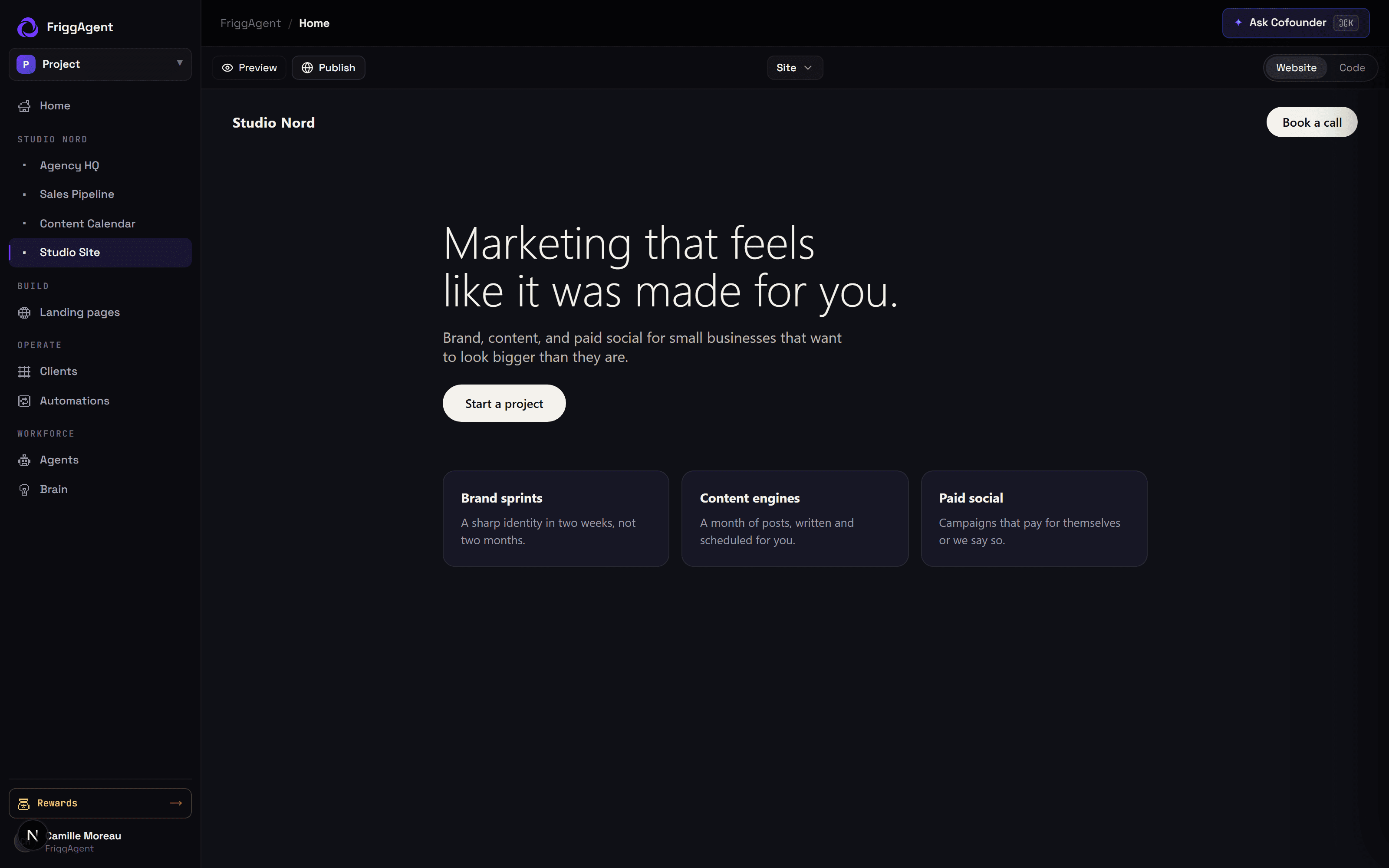
Task: Open Brain from the sidebar
Action: pos(100,489)
